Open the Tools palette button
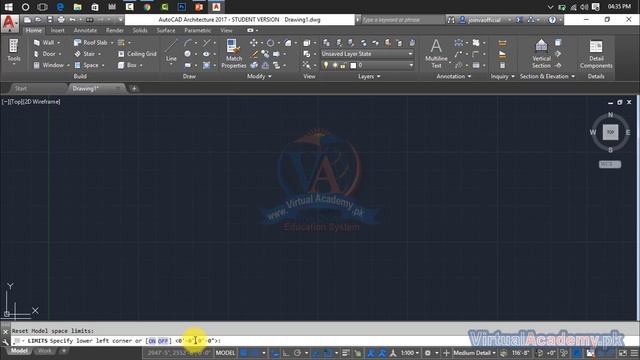Screen dimensions: 640x360 [13, 51]
